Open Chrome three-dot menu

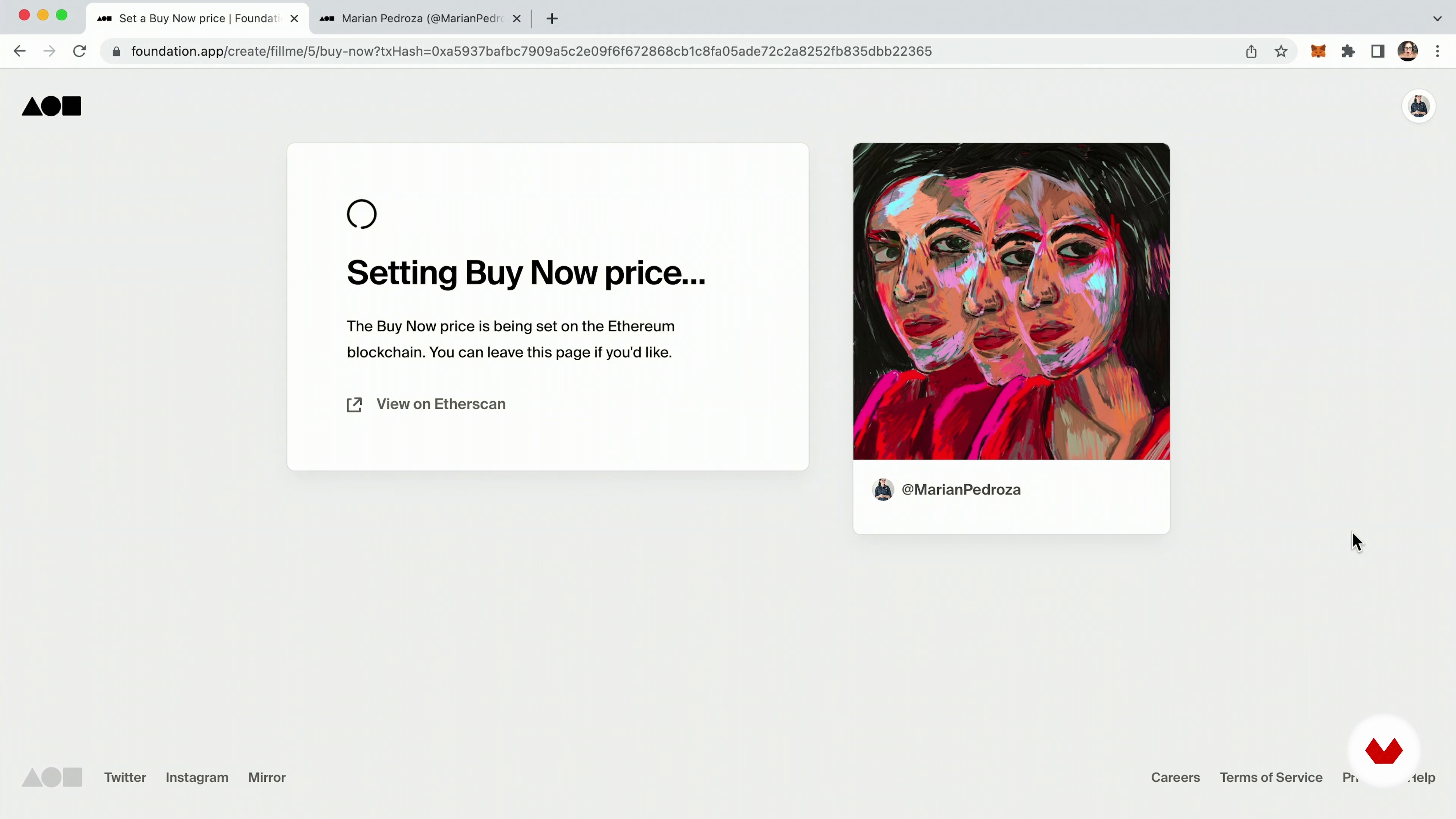1437,52
